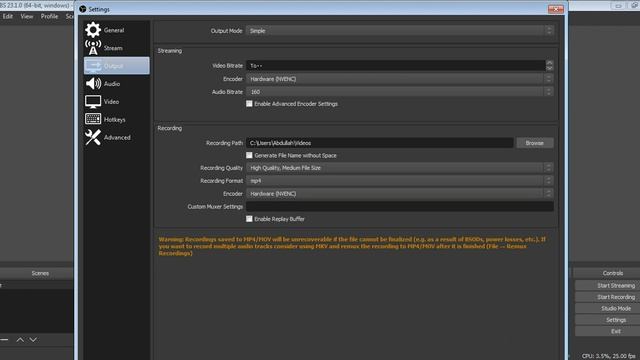Click Browse for recording path
This screenshot has height=360, width=640.
535,143
